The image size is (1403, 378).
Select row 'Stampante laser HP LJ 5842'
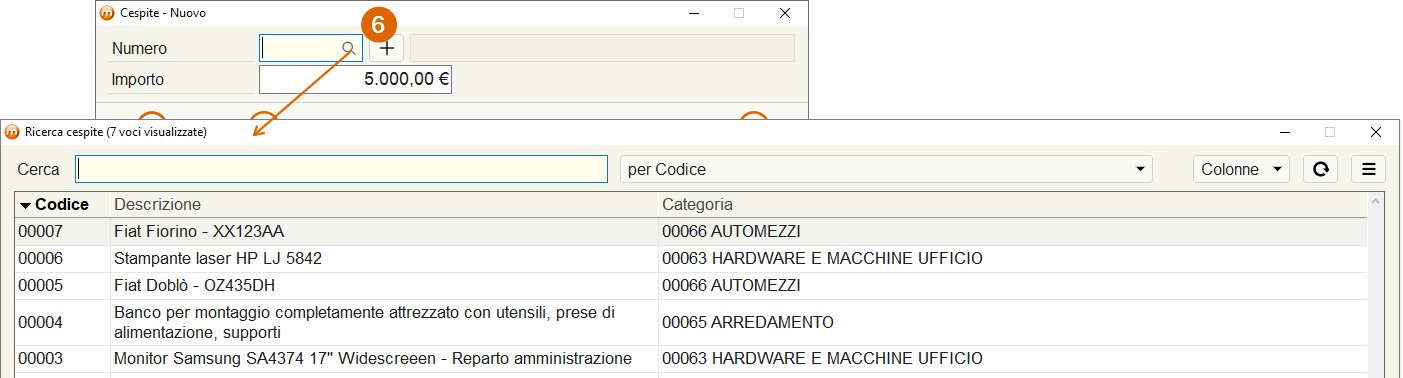point(691,258)
